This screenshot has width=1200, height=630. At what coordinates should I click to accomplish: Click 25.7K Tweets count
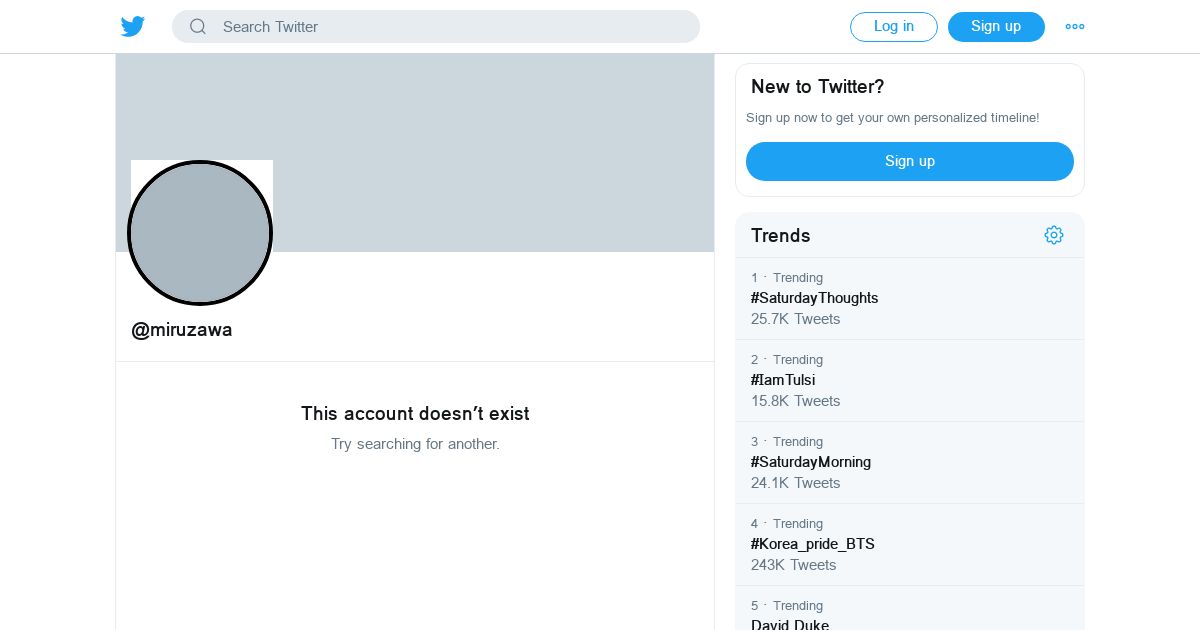tap(795, 319)
